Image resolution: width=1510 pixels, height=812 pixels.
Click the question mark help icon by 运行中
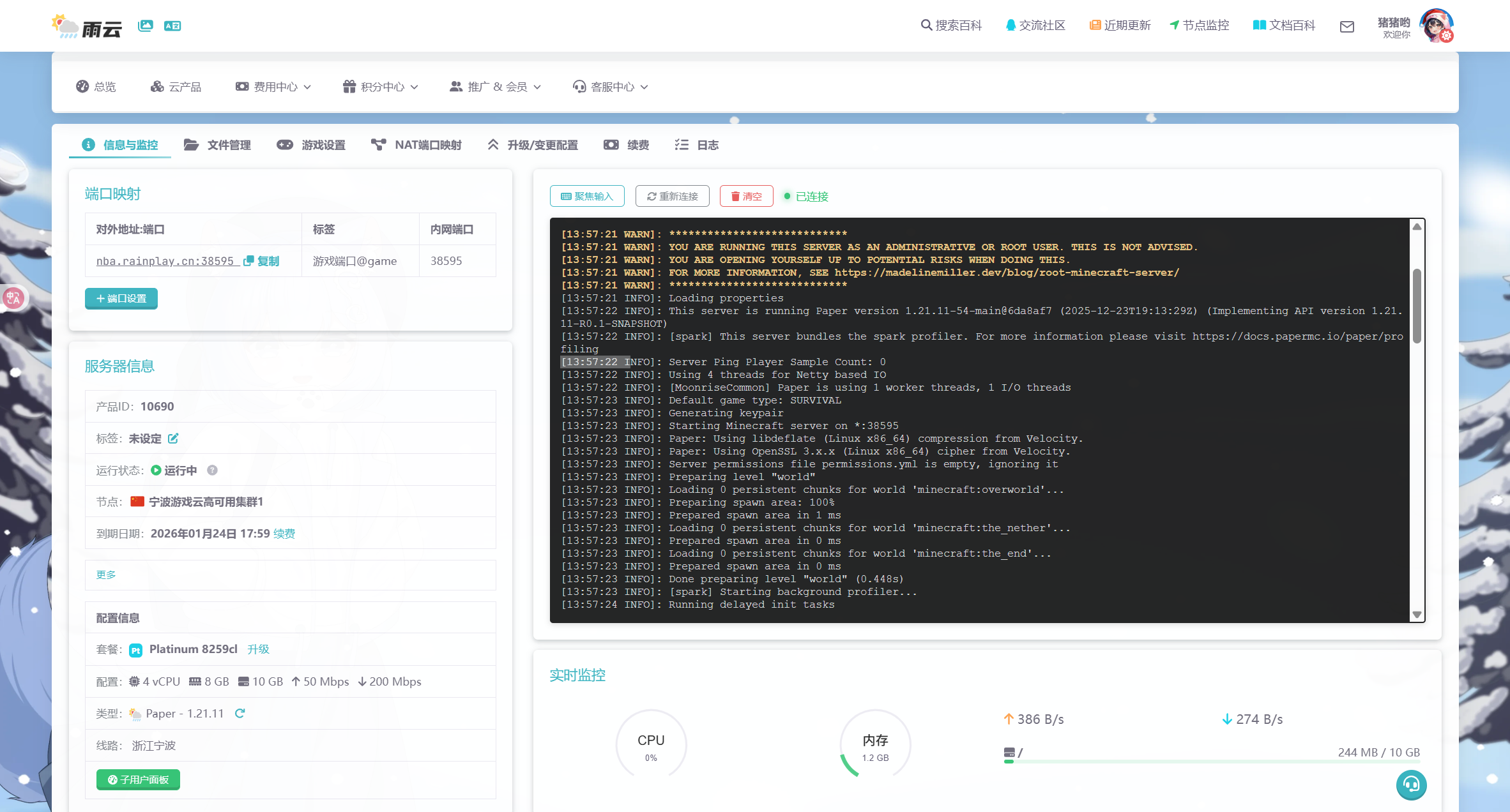tap(213, 470)
